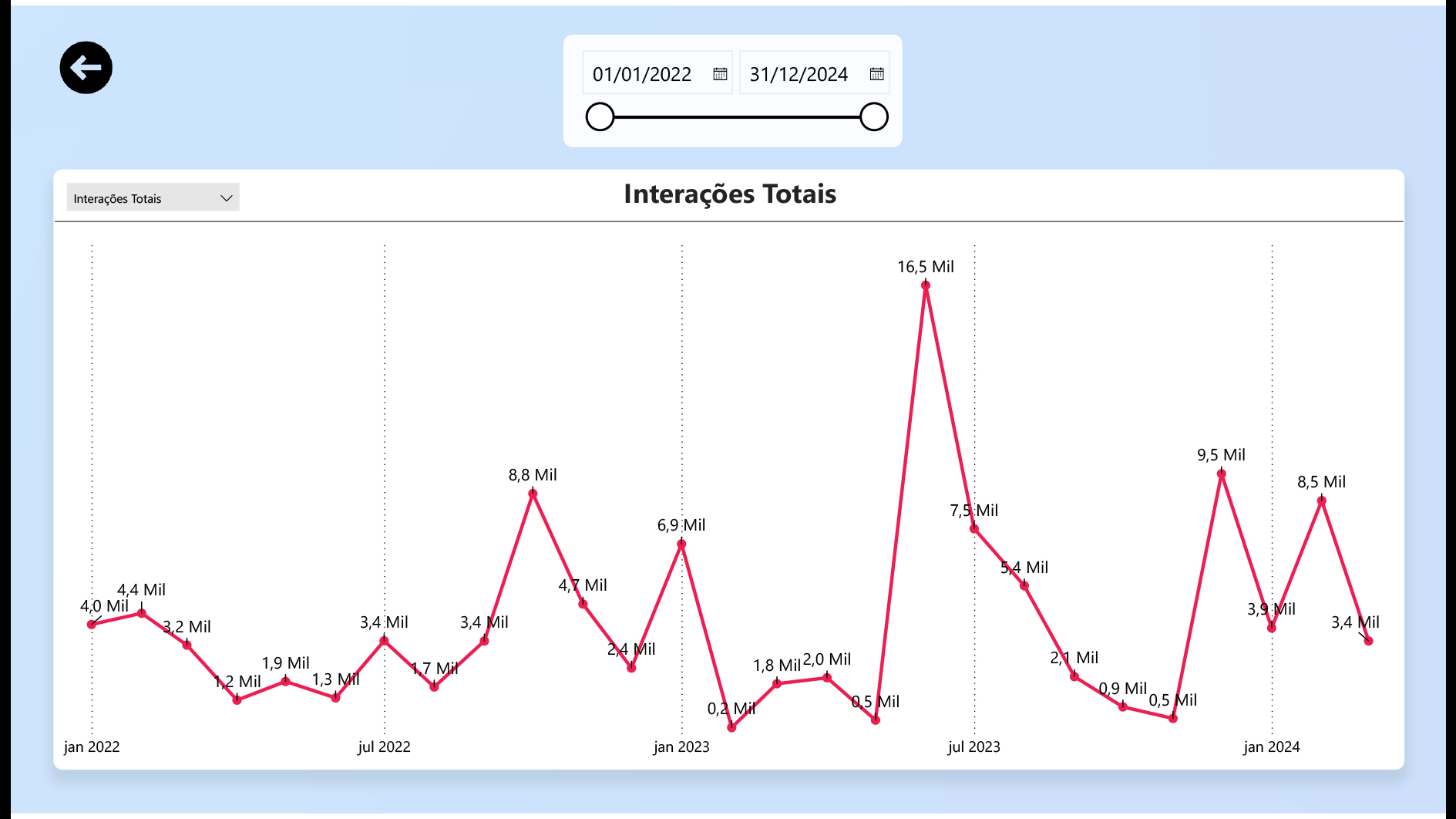Click the jan 2022 axis label
This screenshot has width=1456, height=819.
(x=92, y=747)
